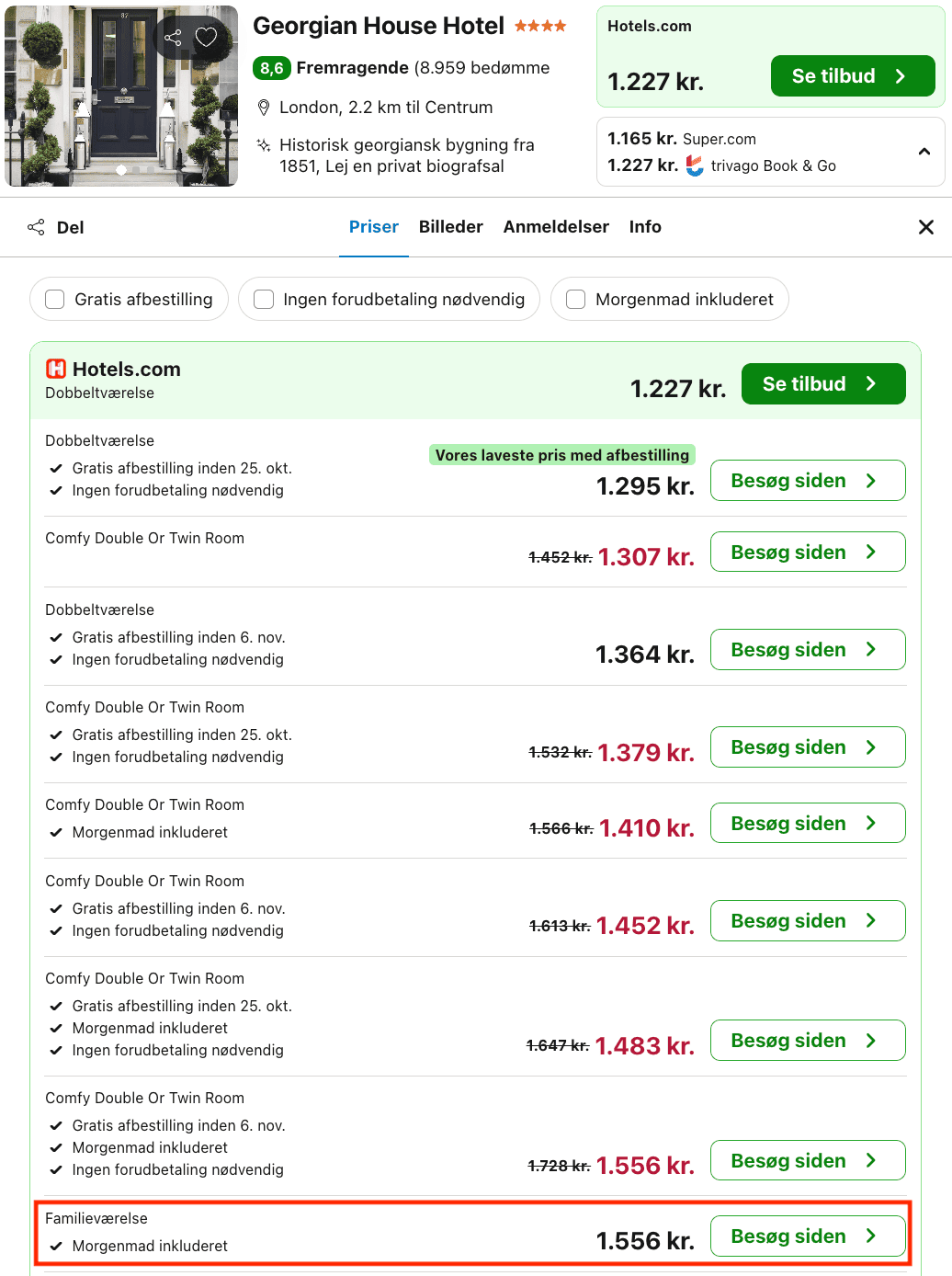Click 'London, 2.2 km til Centrum' text
This screenshot has height=1276, width=952.
(x=386, y=108)
